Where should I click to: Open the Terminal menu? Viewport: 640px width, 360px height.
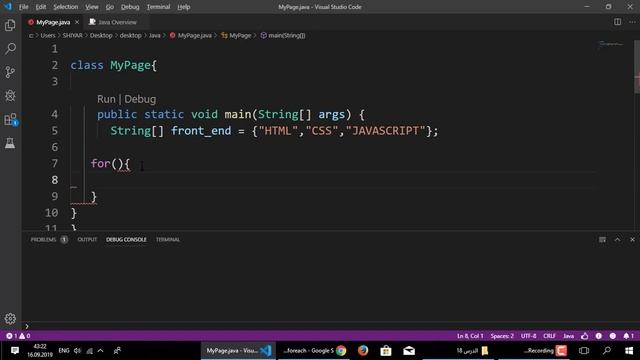(x=158, y=7)
